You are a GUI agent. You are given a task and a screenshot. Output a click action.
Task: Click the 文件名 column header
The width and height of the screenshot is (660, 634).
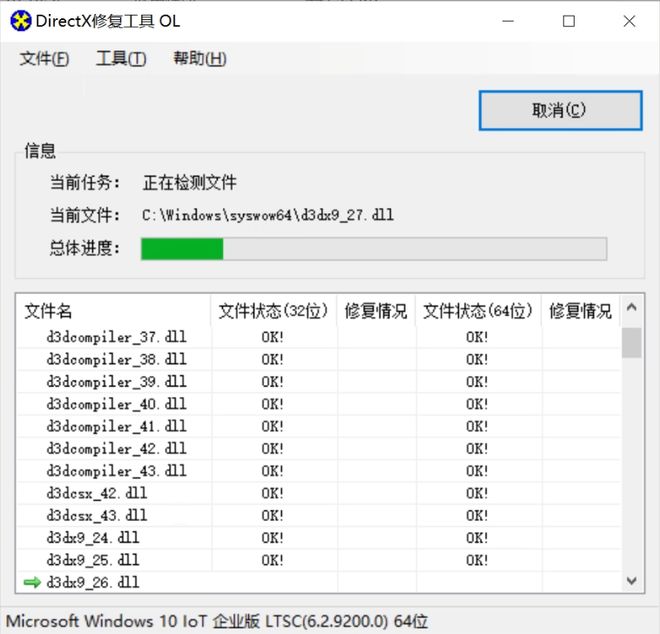point(113,311)
